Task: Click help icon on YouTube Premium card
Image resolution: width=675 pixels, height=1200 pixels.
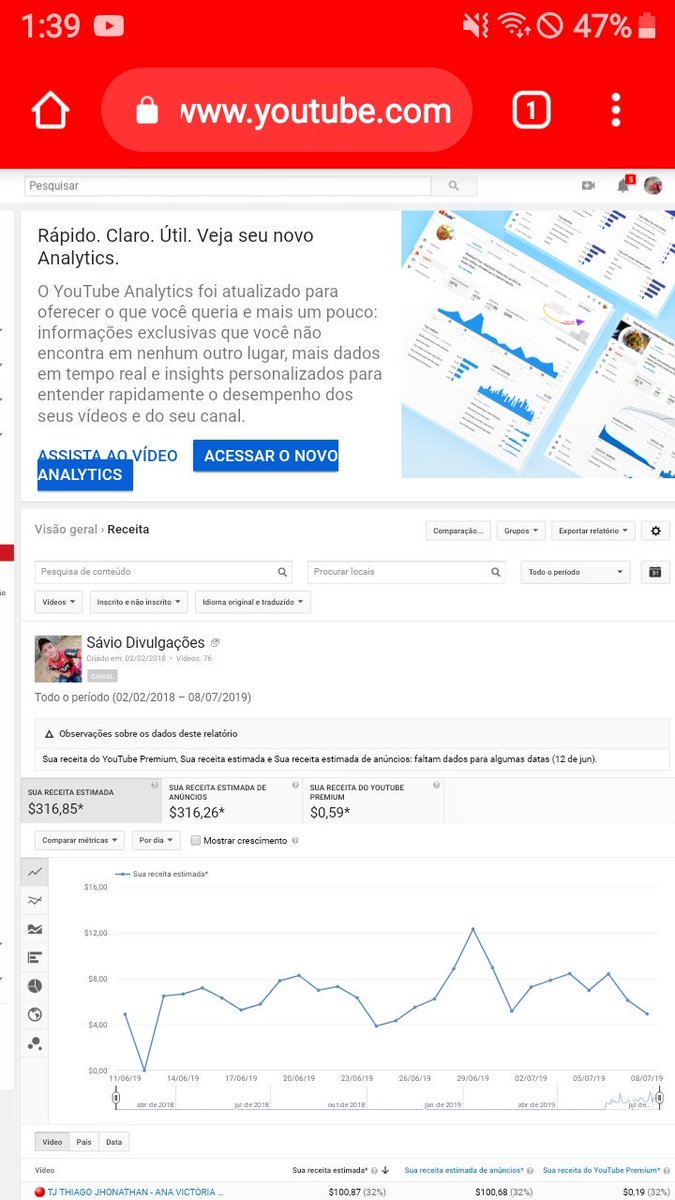Action: point(436,786)
